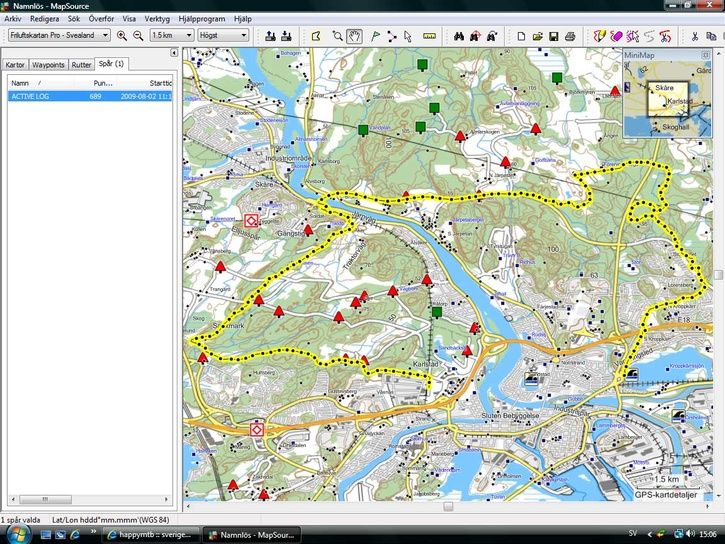Screen dimensions: 725x544
Task: Switch to happymtb Internet Explorer taskbar window
Action: click(x=150, y=535)
